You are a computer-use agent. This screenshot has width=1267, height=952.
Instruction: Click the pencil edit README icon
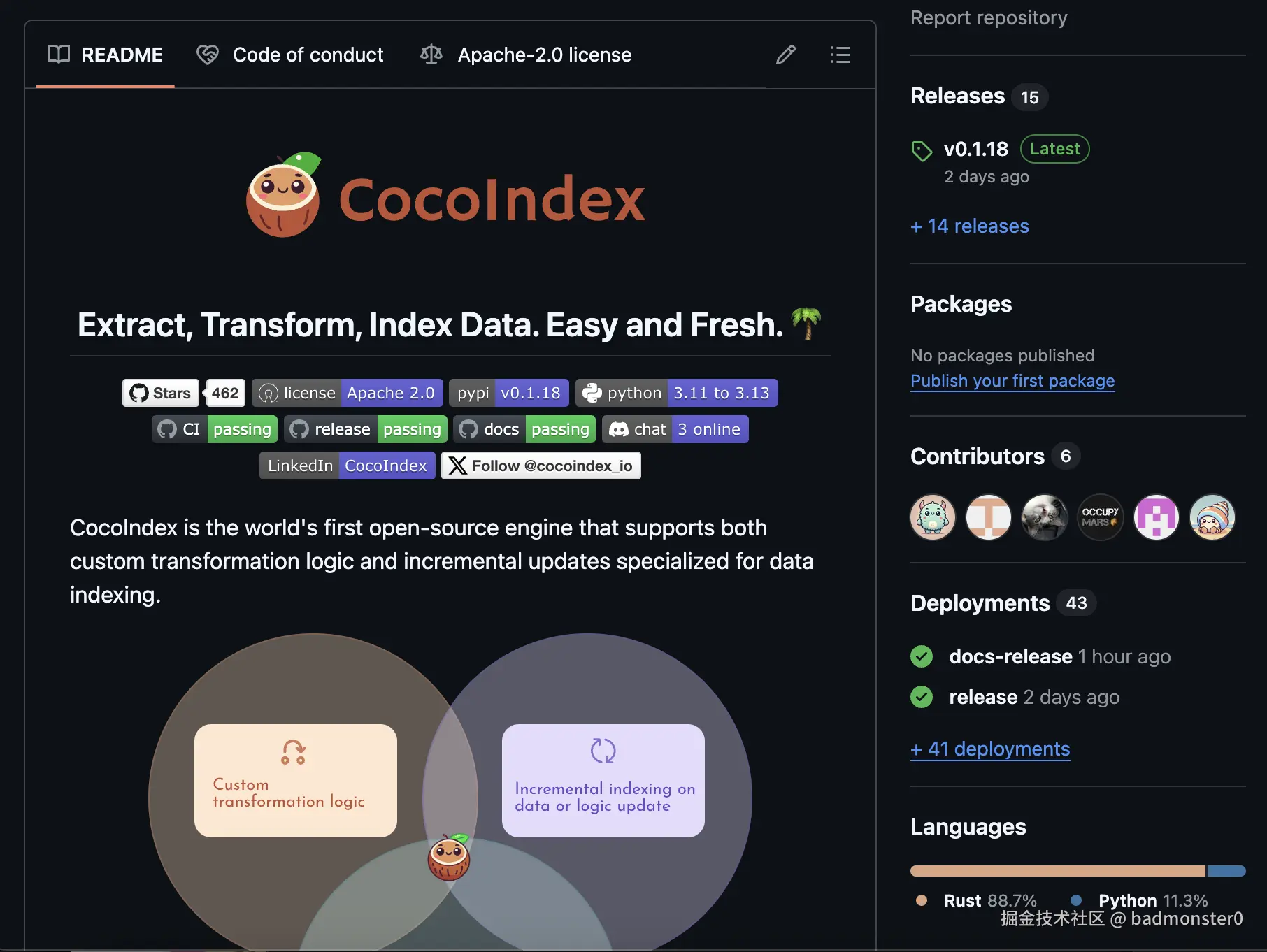coord(786,55)
